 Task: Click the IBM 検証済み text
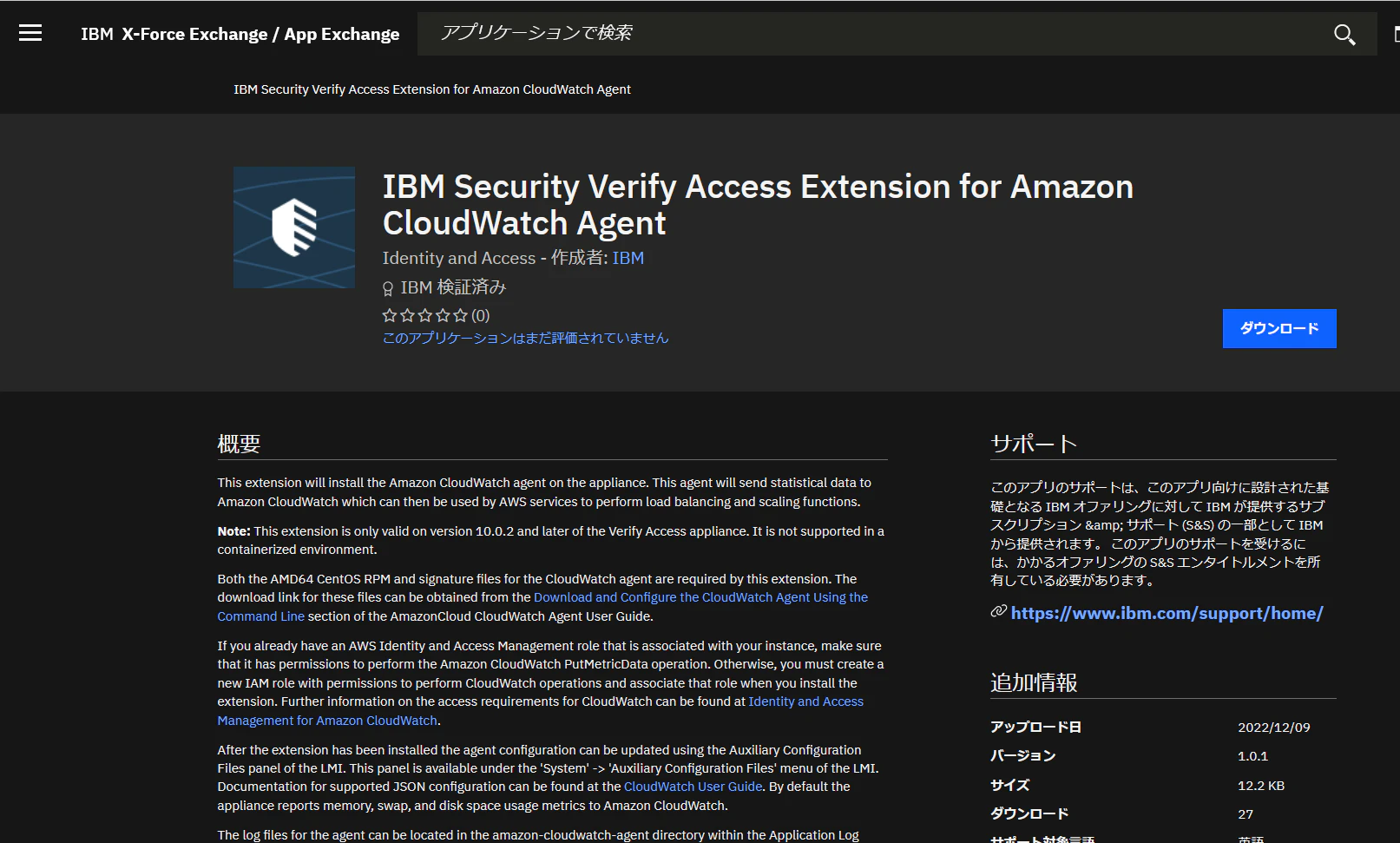(x=453, y=287)
